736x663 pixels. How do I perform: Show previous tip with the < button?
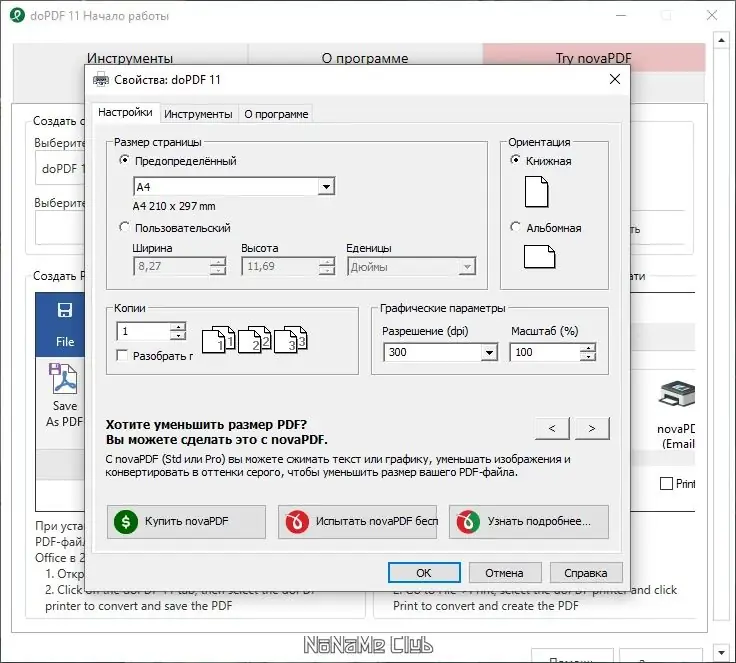coord(552,428)
